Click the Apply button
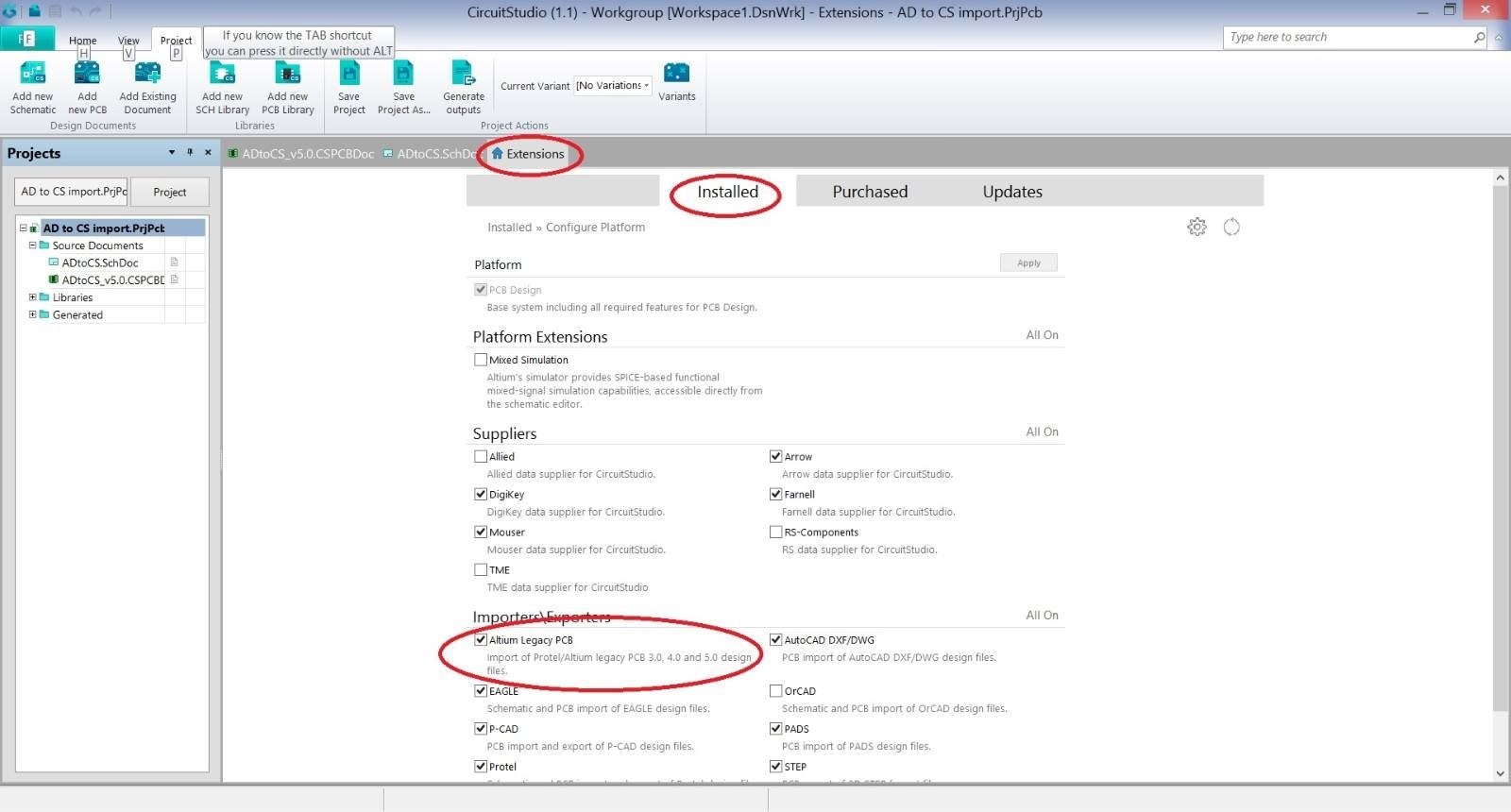This screenshot has width=1511, height=812. (x=1028, y=263)
